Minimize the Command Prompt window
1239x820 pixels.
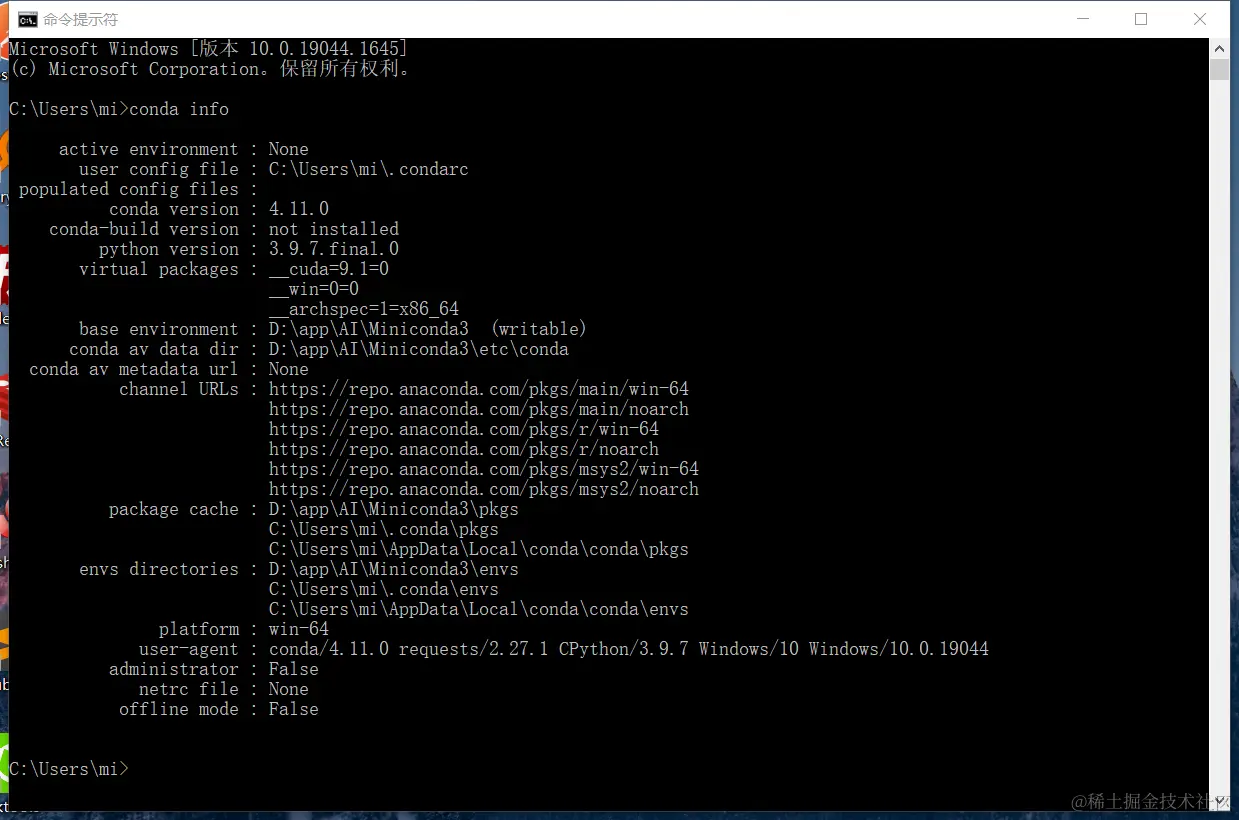1082,19
